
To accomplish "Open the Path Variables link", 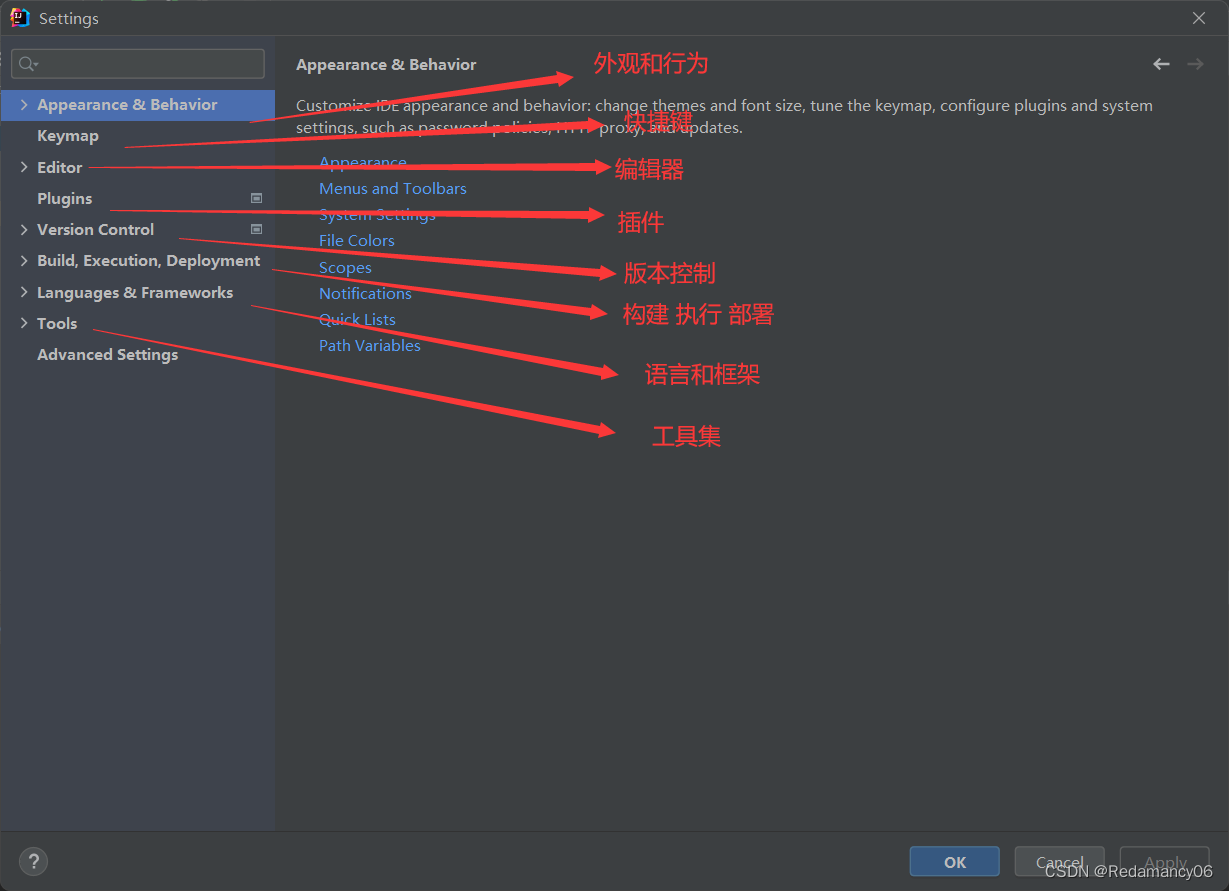I will pos(370,345).
